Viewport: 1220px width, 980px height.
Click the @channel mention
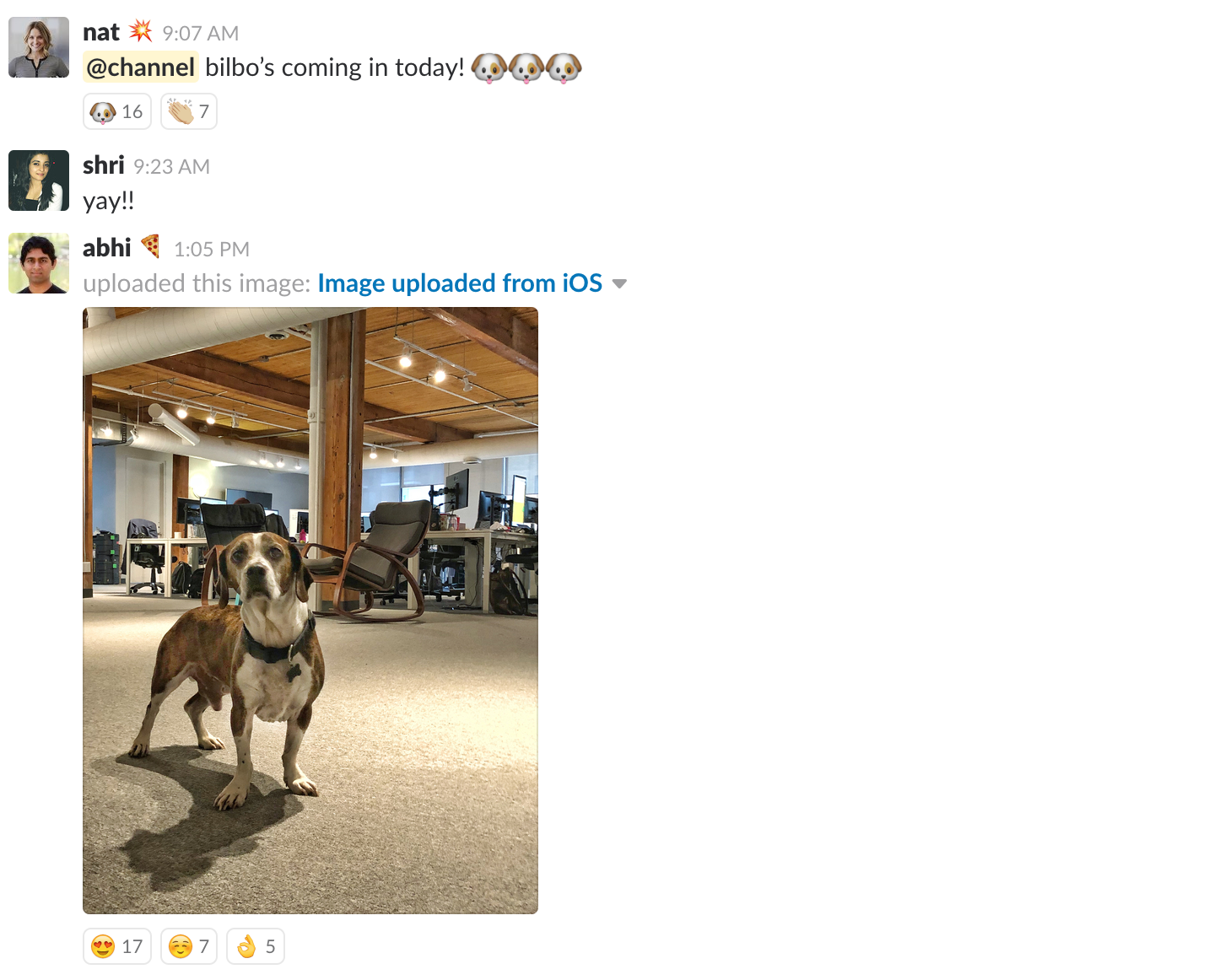(x=141, y=67)
